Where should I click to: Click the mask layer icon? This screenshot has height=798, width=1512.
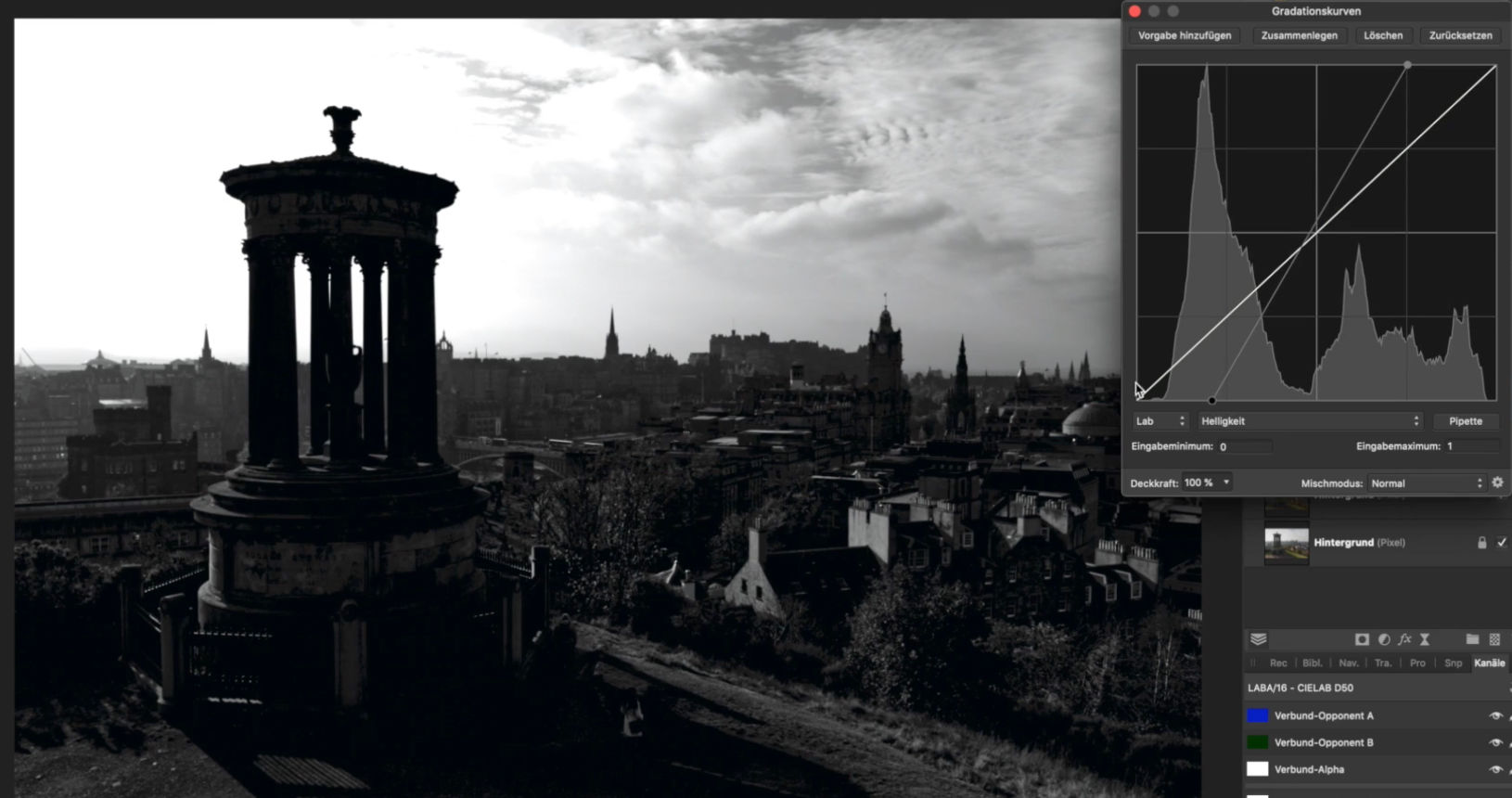click(1362, 639)
